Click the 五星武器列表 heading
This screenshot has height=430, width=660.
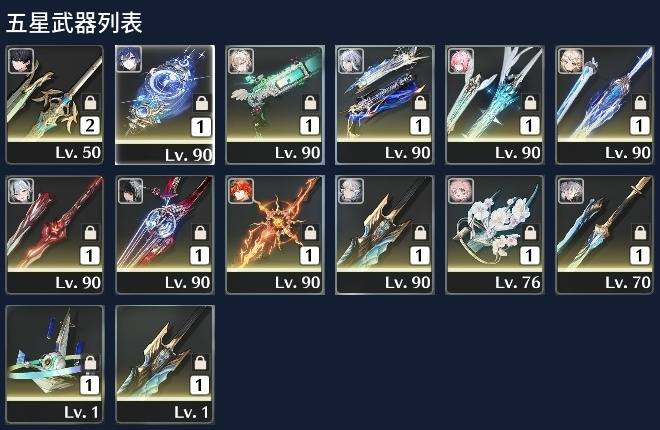click(74, 23)
